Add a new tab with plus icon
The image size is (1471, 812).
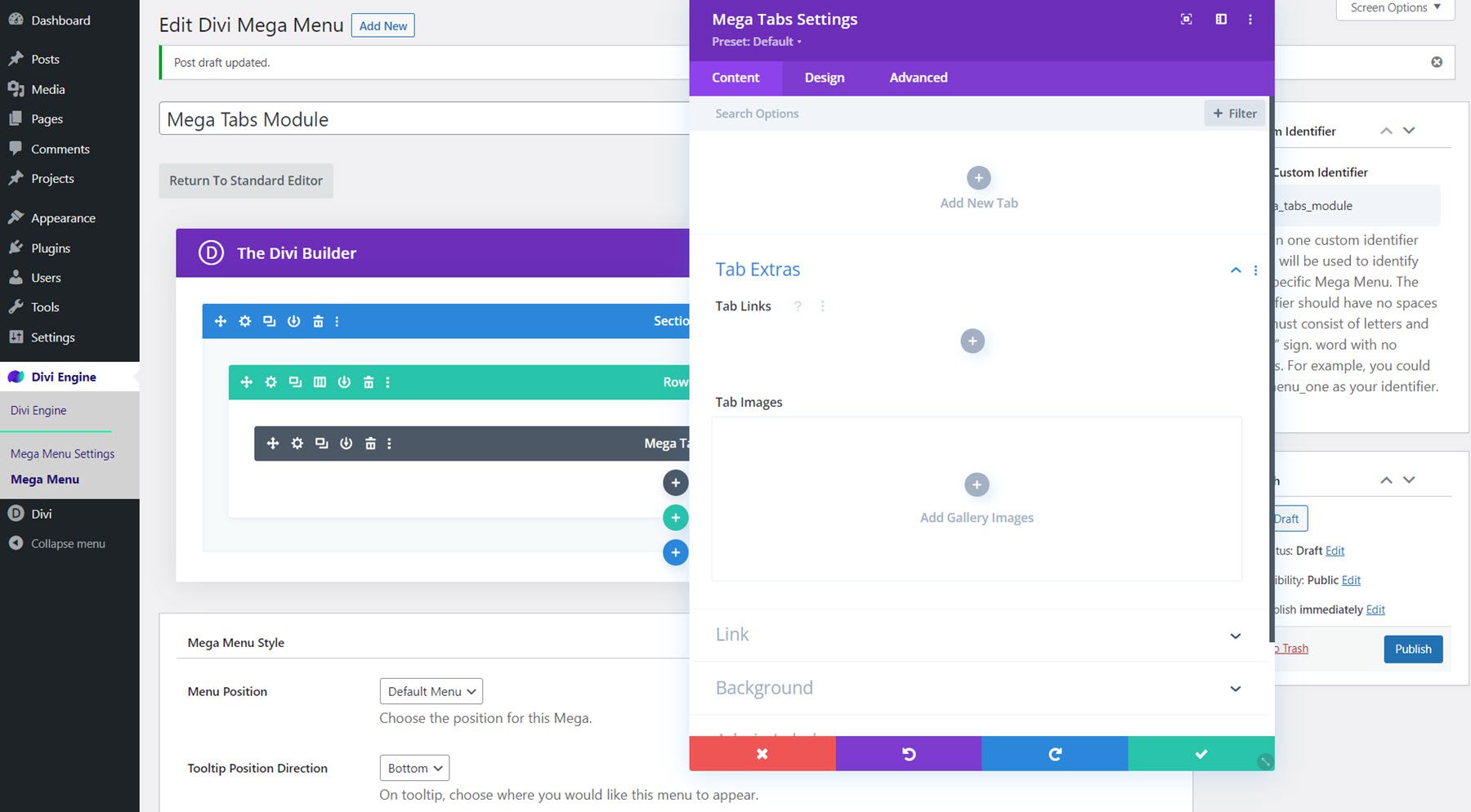[x=978, y=177]
